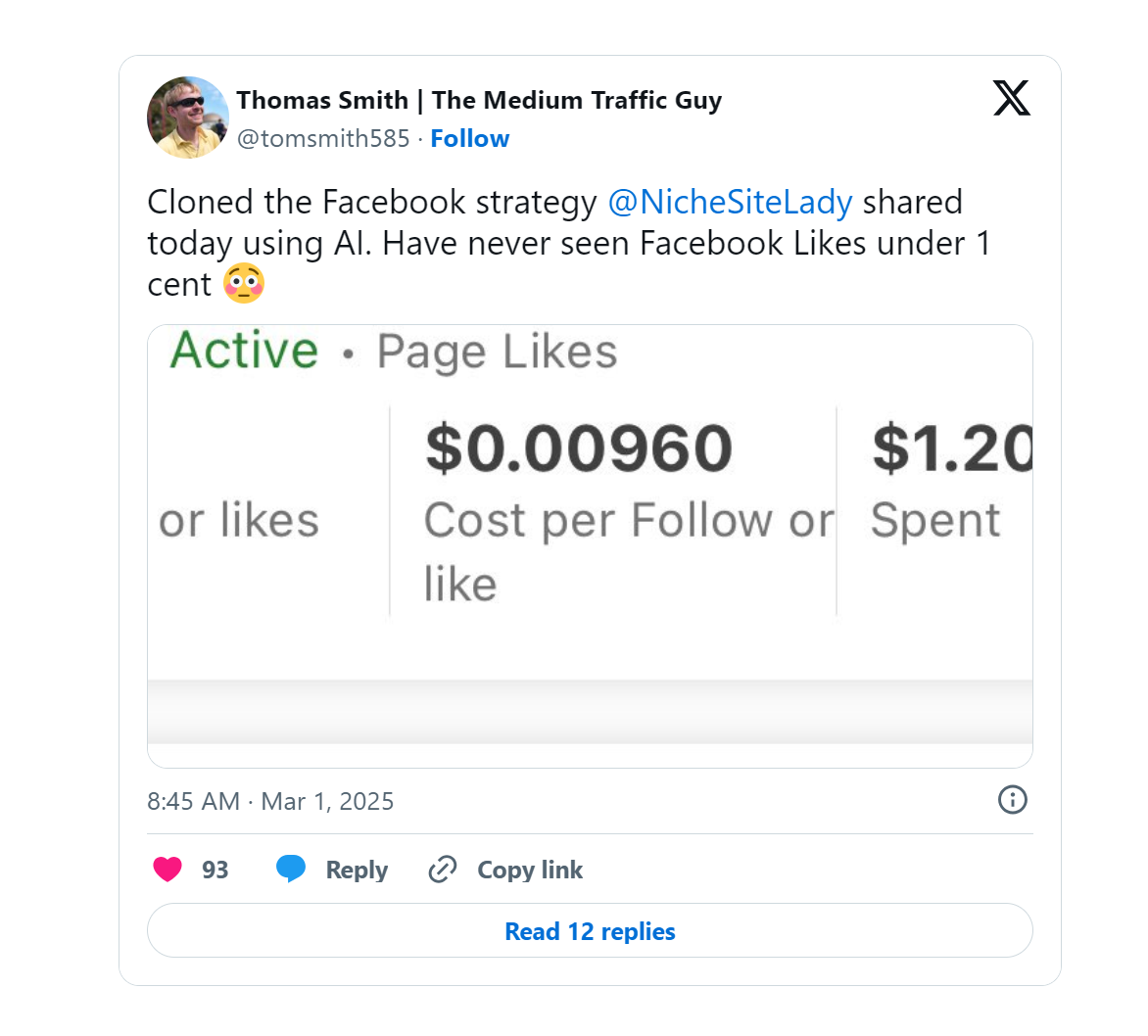Screen dimensions: 1148x1036
Task: Click the $1.20 Spent value in the image
Action: [950, 448]
